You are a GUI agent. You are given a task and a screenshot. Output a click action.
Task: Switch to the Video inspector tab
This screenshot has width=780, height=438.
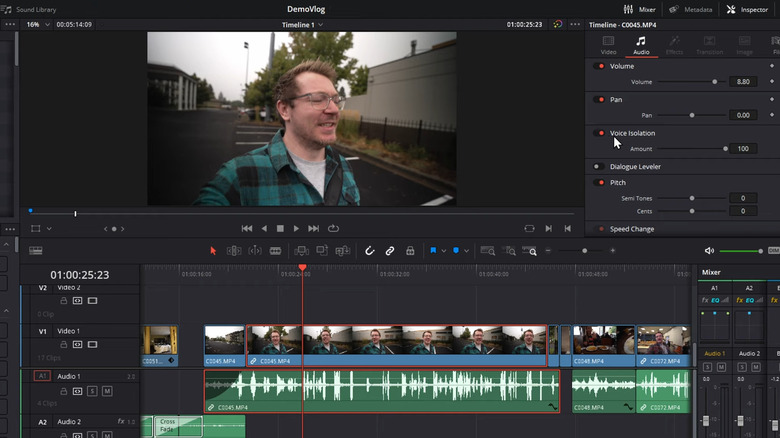[608, 44]
